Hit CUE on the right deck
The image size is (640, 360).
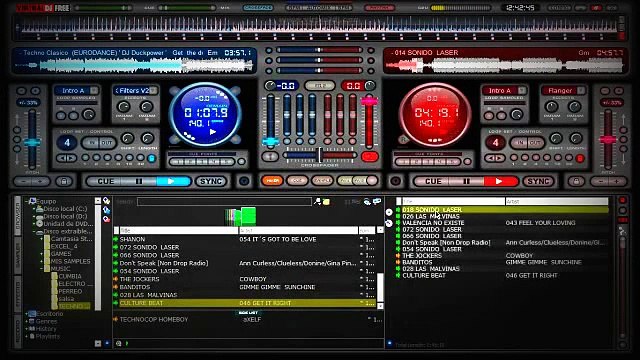[x=433, y=181]
